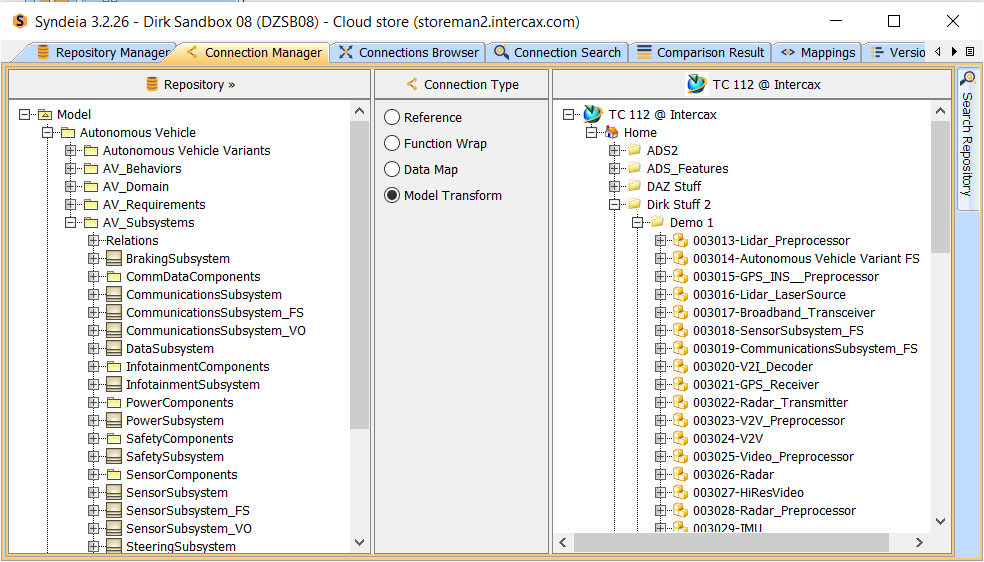The width and height of the screenshot is (984, 562).
Task: Select the Reference connection type
Action: [x=392, y=117]
